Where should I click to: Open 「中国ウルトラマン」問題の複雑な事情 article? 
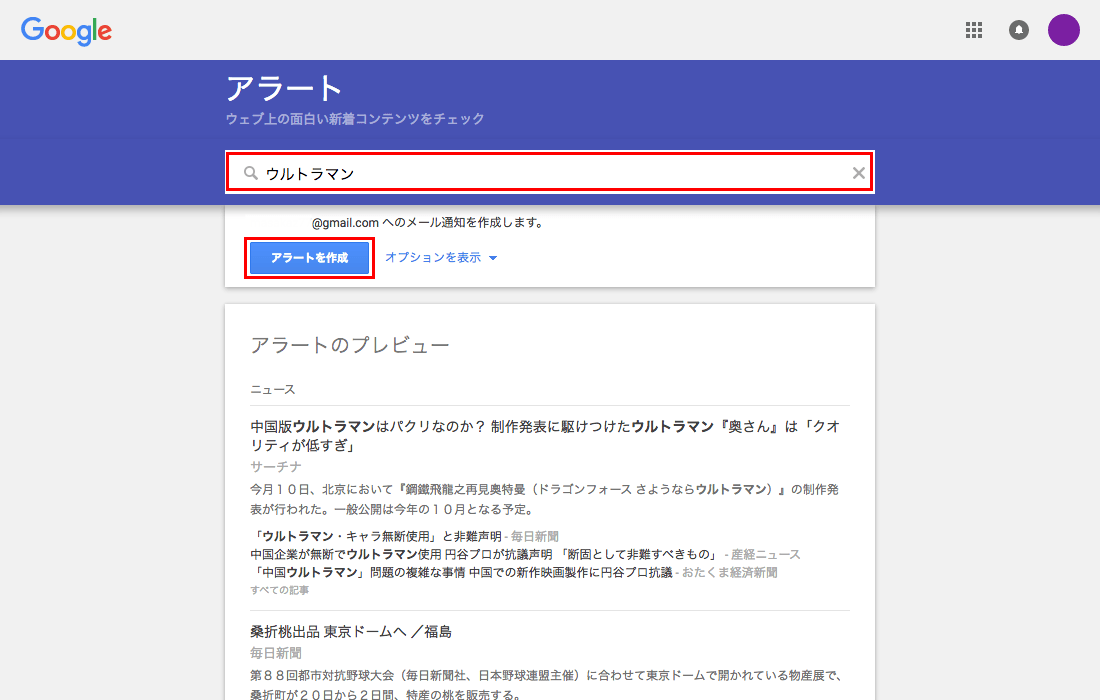pyautogui.click(x=462, y=572)
